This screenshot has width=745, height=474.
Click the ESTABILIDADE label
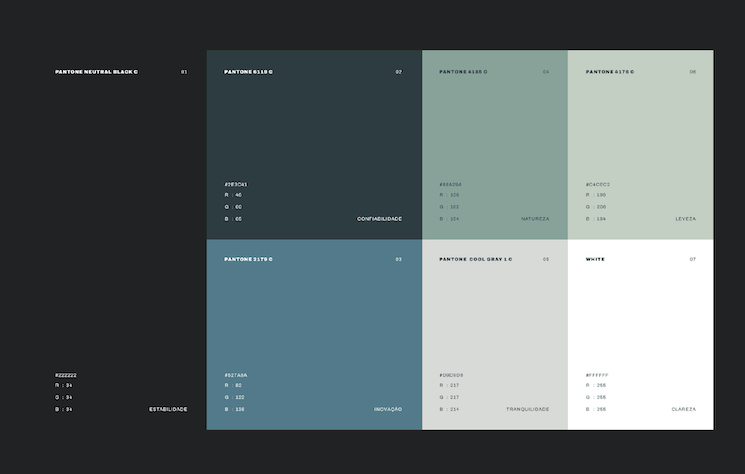coord(168,409)
